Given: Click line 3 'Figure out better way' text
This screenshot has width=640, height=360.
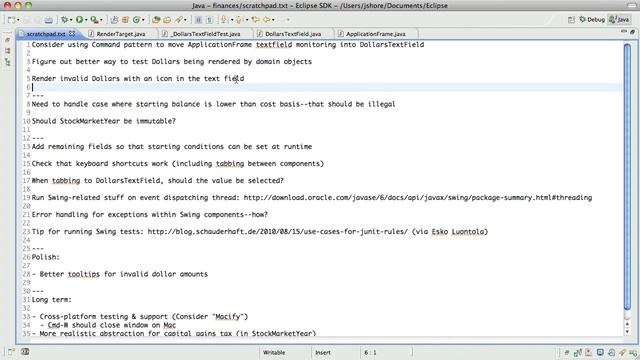Looking at the screenshot, I should coord(76,62).
